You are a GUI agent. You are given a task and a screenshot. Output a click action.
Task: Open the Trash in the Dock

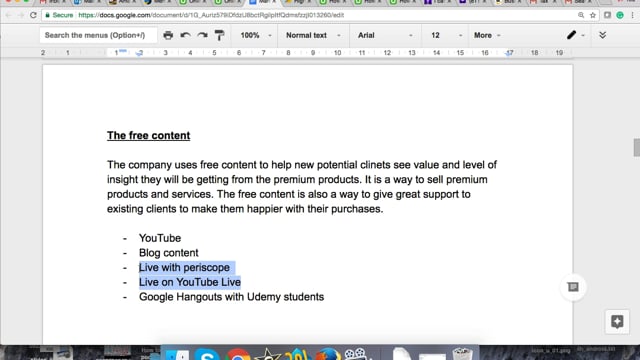(x=462, y=353)
